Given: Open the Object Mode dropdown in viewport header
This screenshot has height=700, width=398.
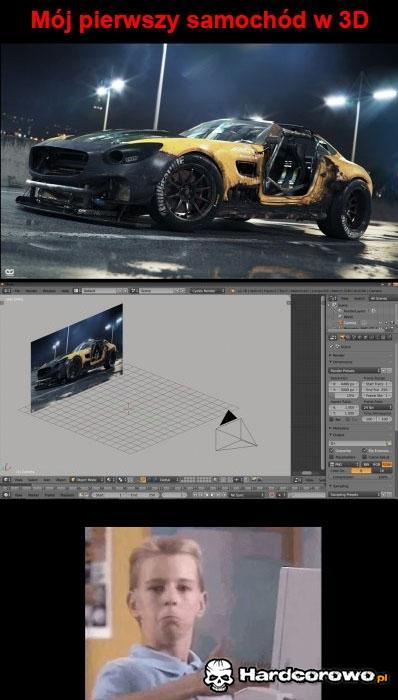Looking at the screenshot, I should 86,480.
